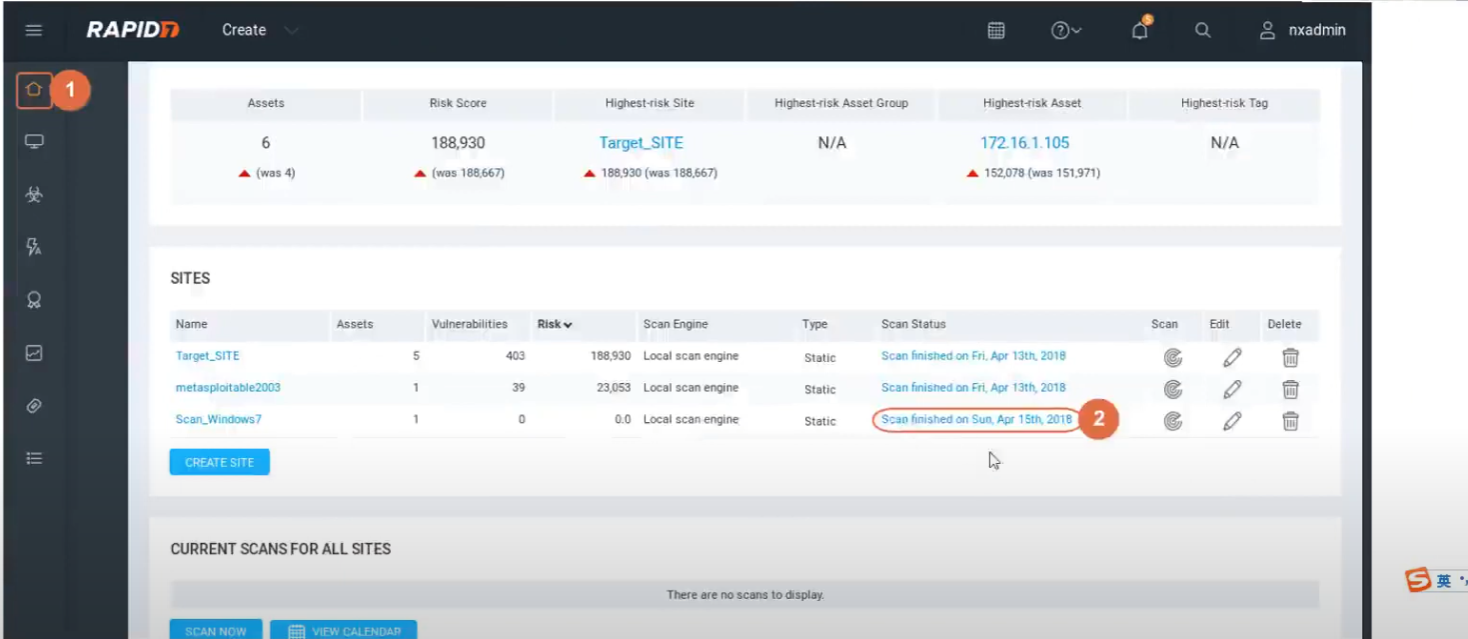
Task: Click the Sogou input method tray icon
Action: (1418, 580)
